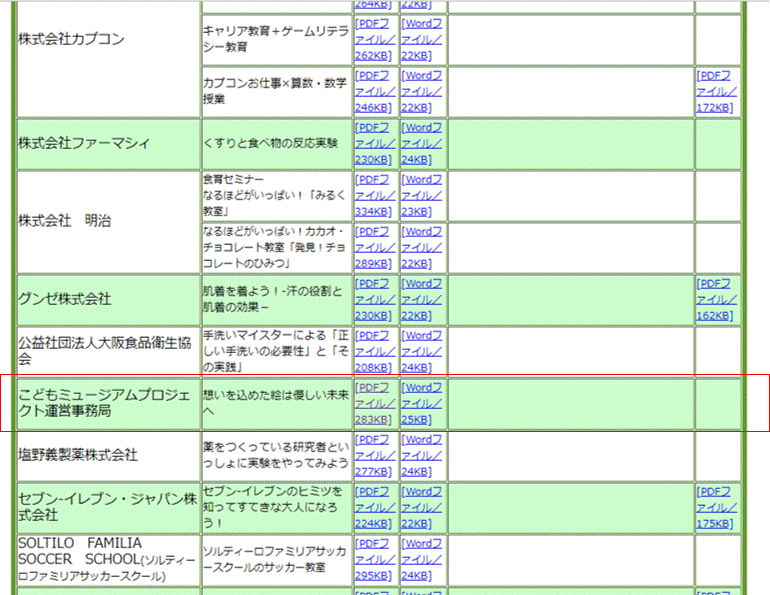The image size is (770, 595).
Task: Open the 277KB PDF for 塩野義製薬株式会社
Action: [375, 456]
